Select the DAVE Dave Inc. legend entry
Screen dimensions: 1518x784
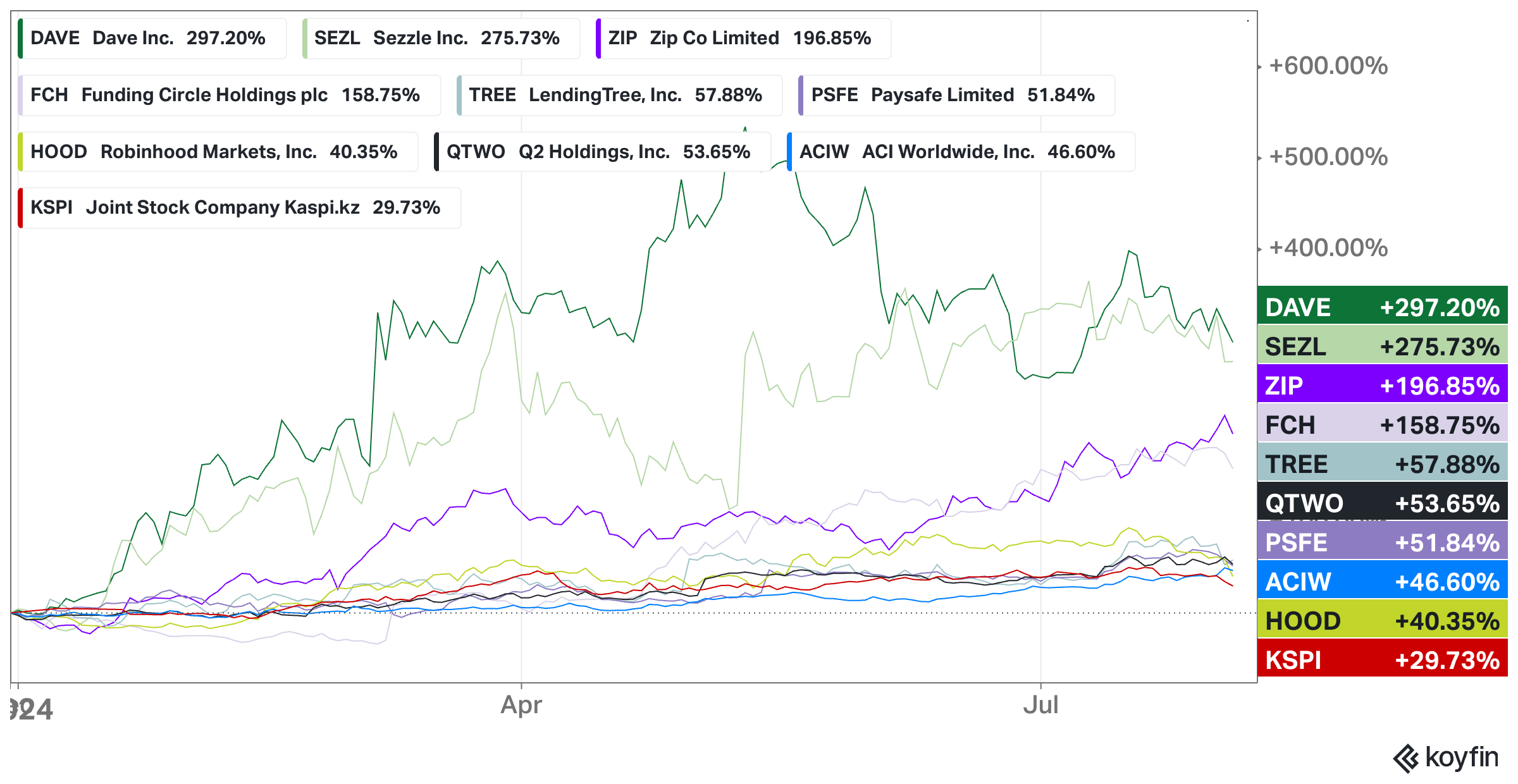pos(152,39)
